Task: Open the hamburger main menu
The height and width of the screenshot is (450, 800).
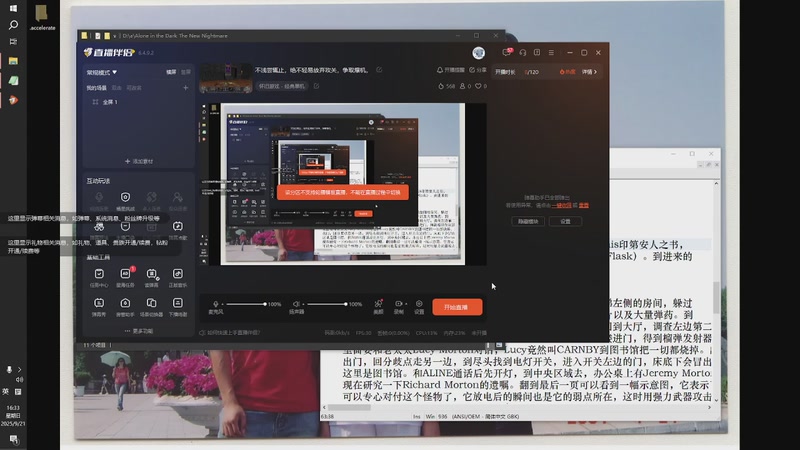Action: click(x=551, y=53)
